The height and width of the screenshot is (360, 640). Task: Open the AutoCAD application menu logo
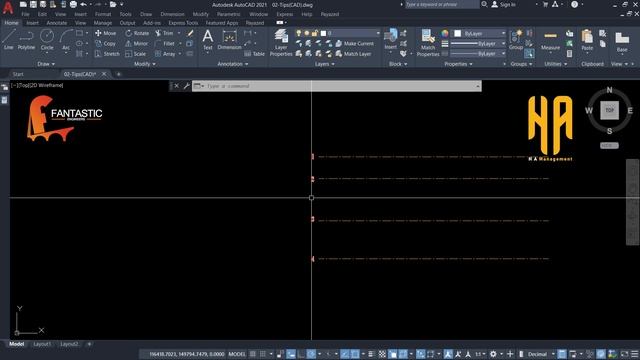[8, 7]
